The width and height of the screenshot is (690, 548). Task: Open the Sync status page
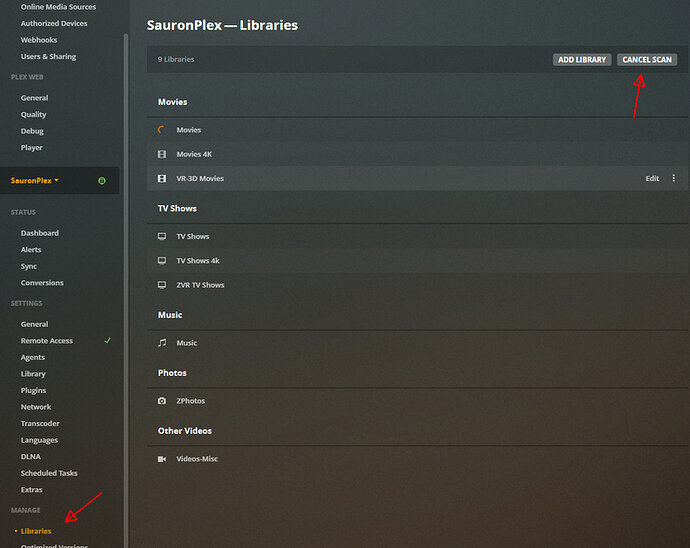pos(29,266)
